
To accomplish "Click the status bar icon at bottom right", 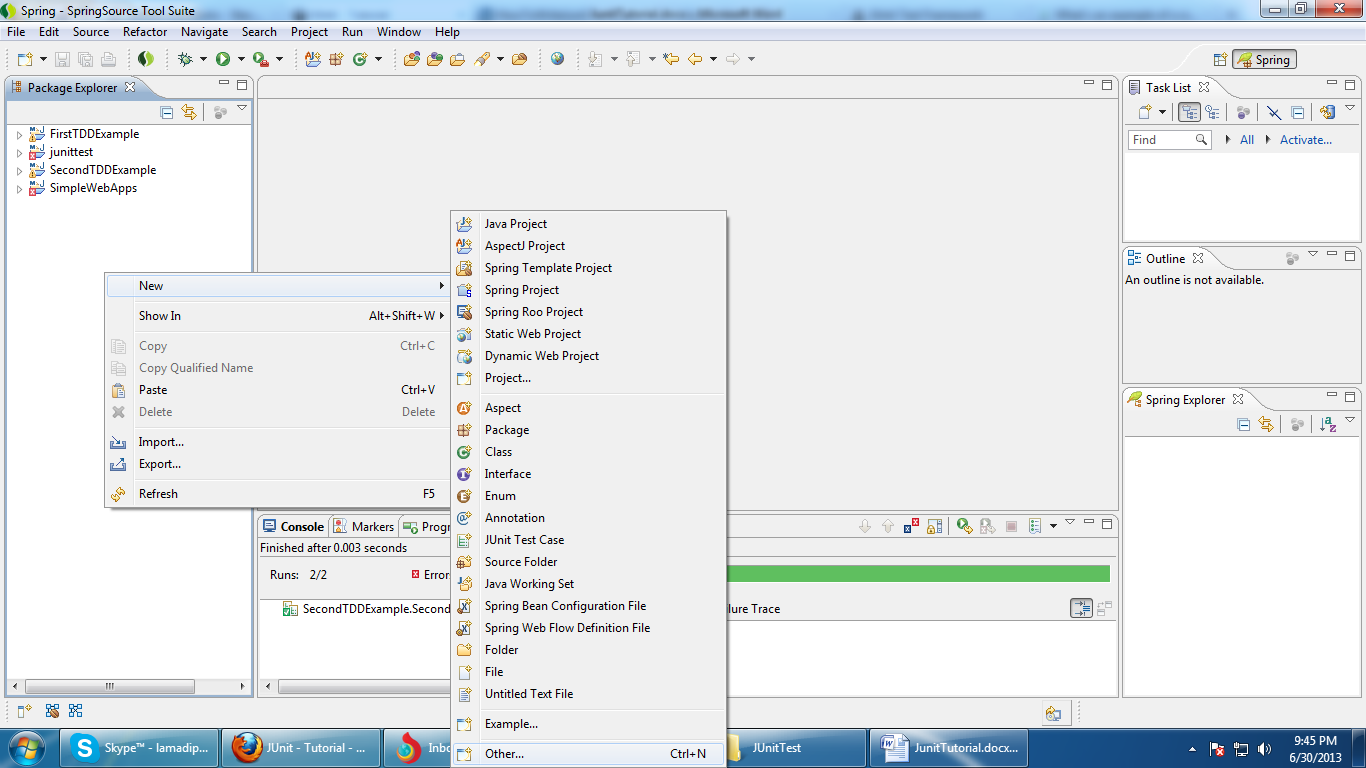I will (x=1053, y=713).
